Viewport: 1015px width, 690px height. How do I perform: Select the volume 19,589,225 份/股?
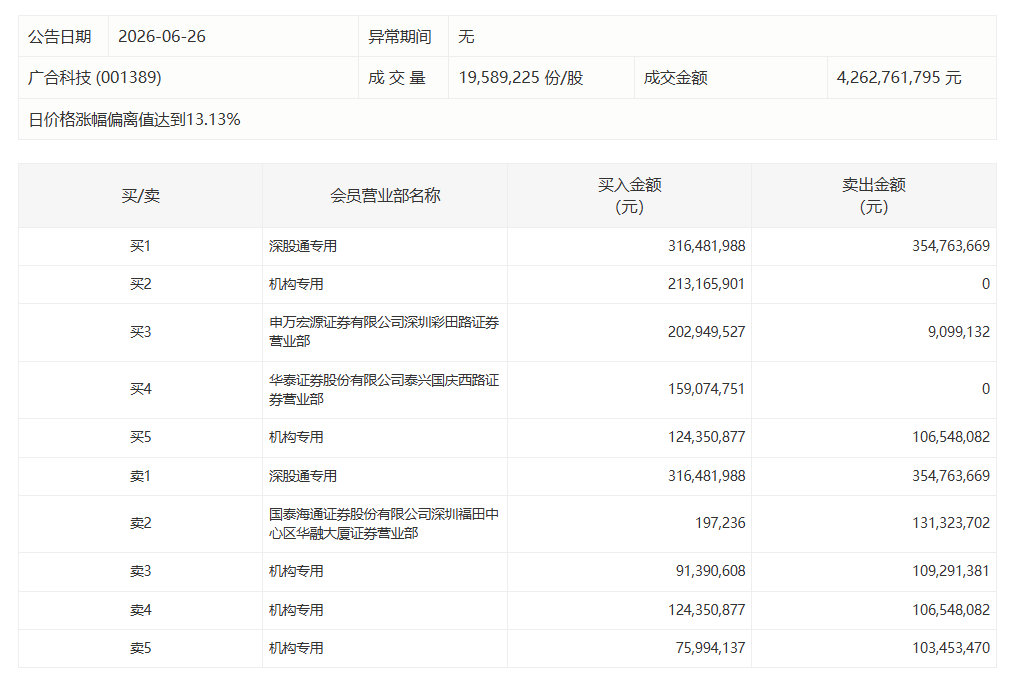click(x=521, y=78)
